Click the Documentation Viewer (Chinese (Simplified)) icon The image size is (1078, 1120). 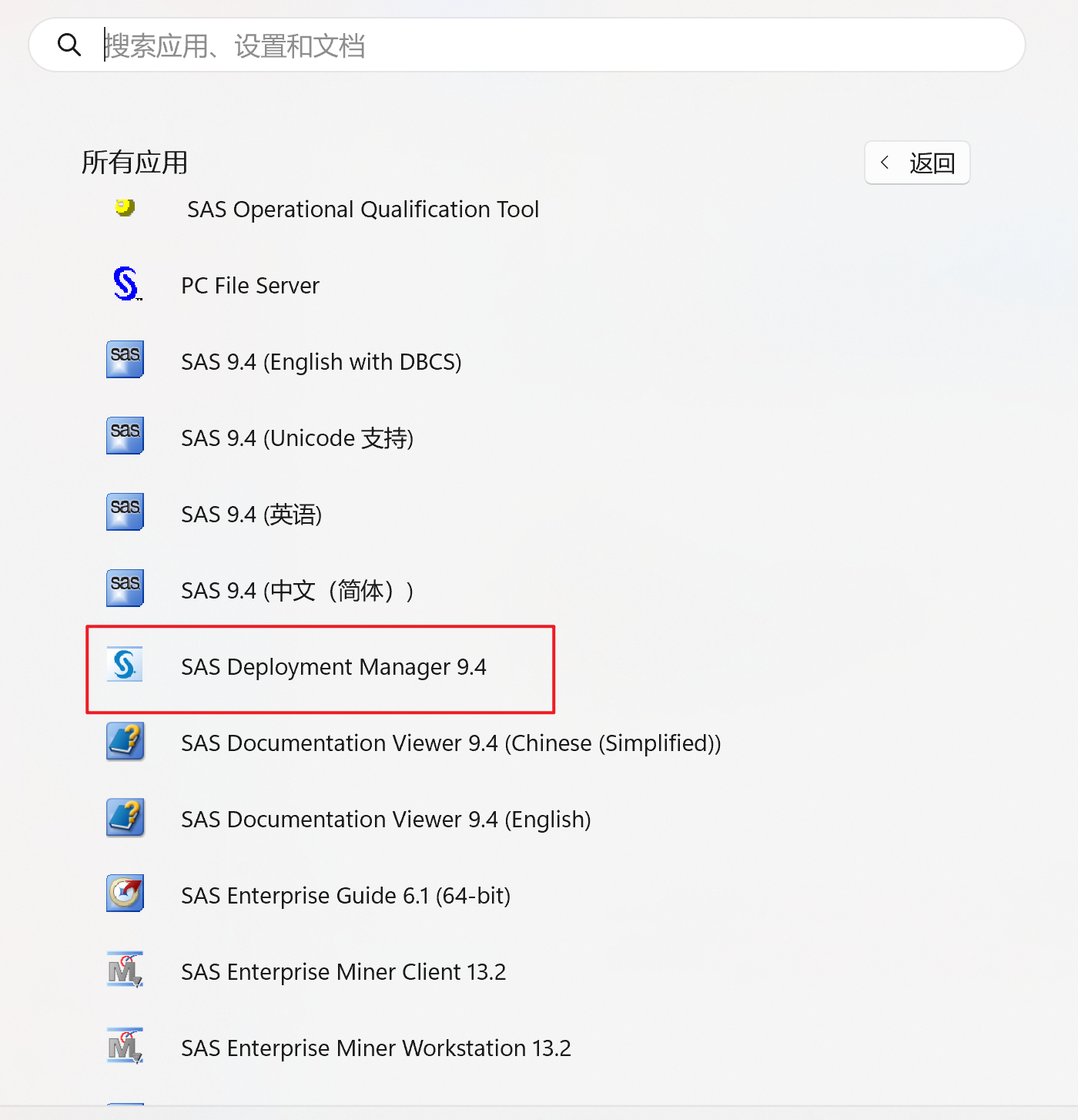click(x=125, y=741)
